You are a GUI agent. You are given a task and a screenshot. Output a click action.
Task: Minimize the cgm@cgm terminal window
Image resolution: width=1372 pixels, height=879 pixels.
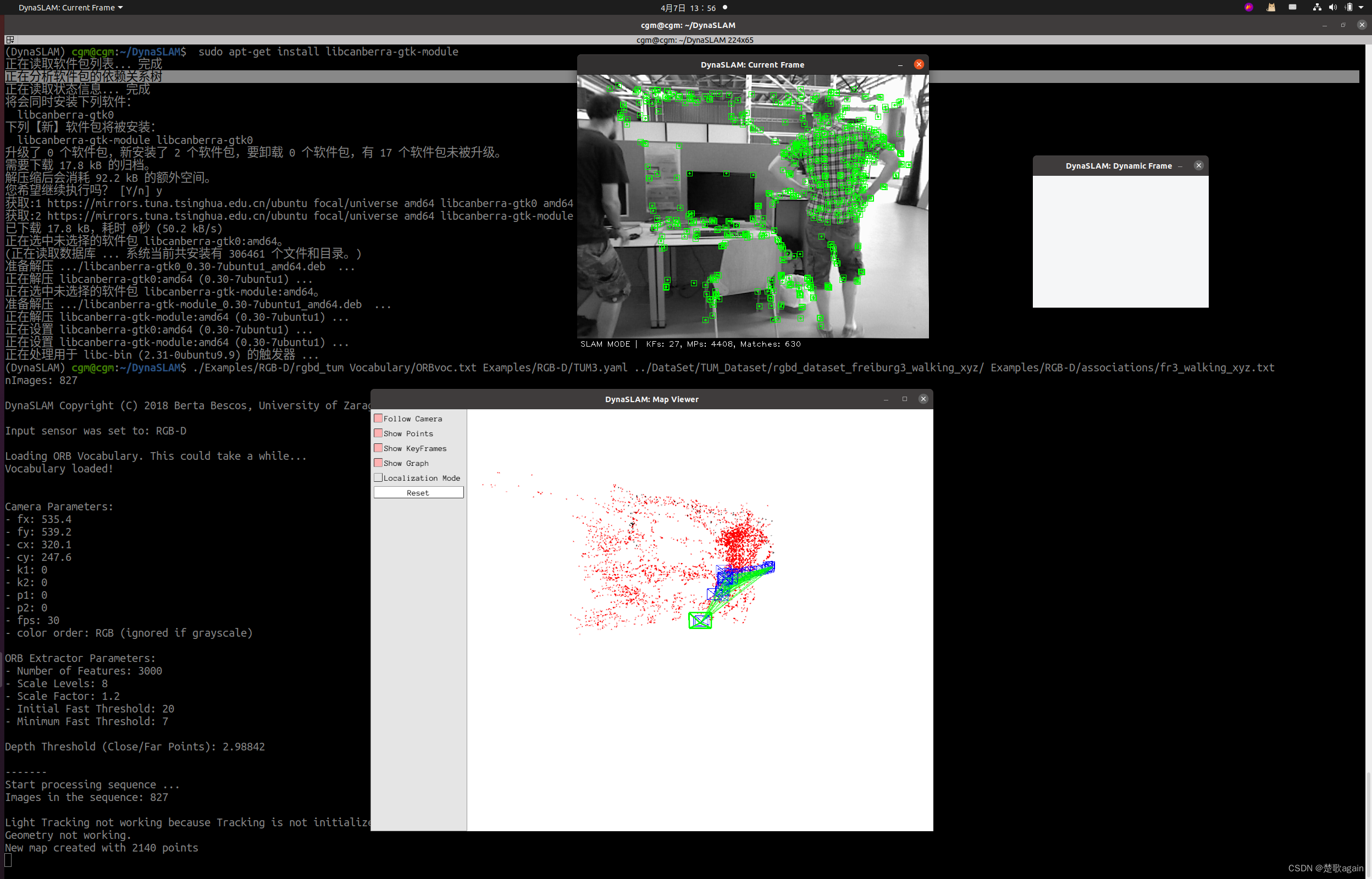pos(1325,25)
